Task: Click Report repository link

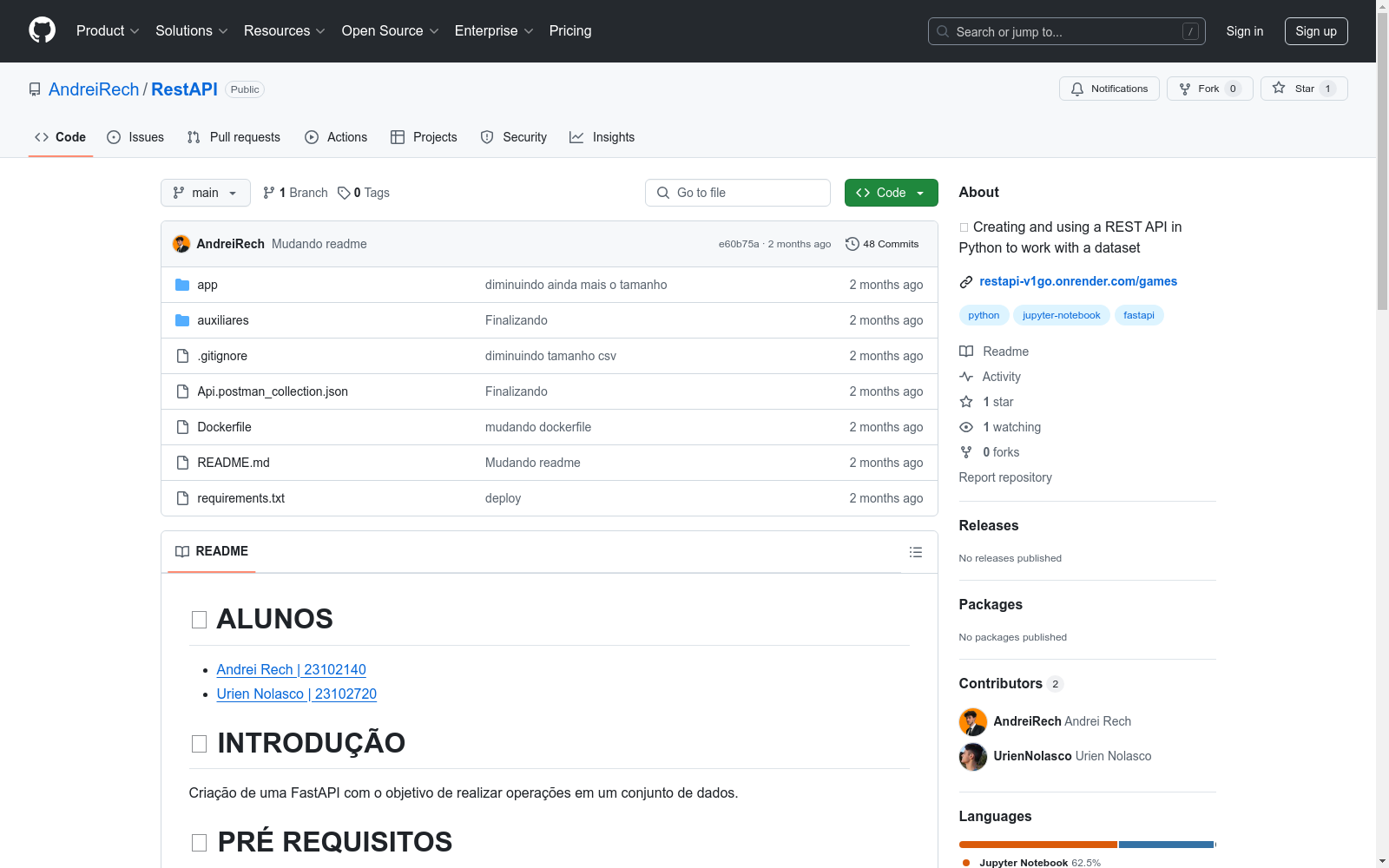Action: tap(1005, 477)
